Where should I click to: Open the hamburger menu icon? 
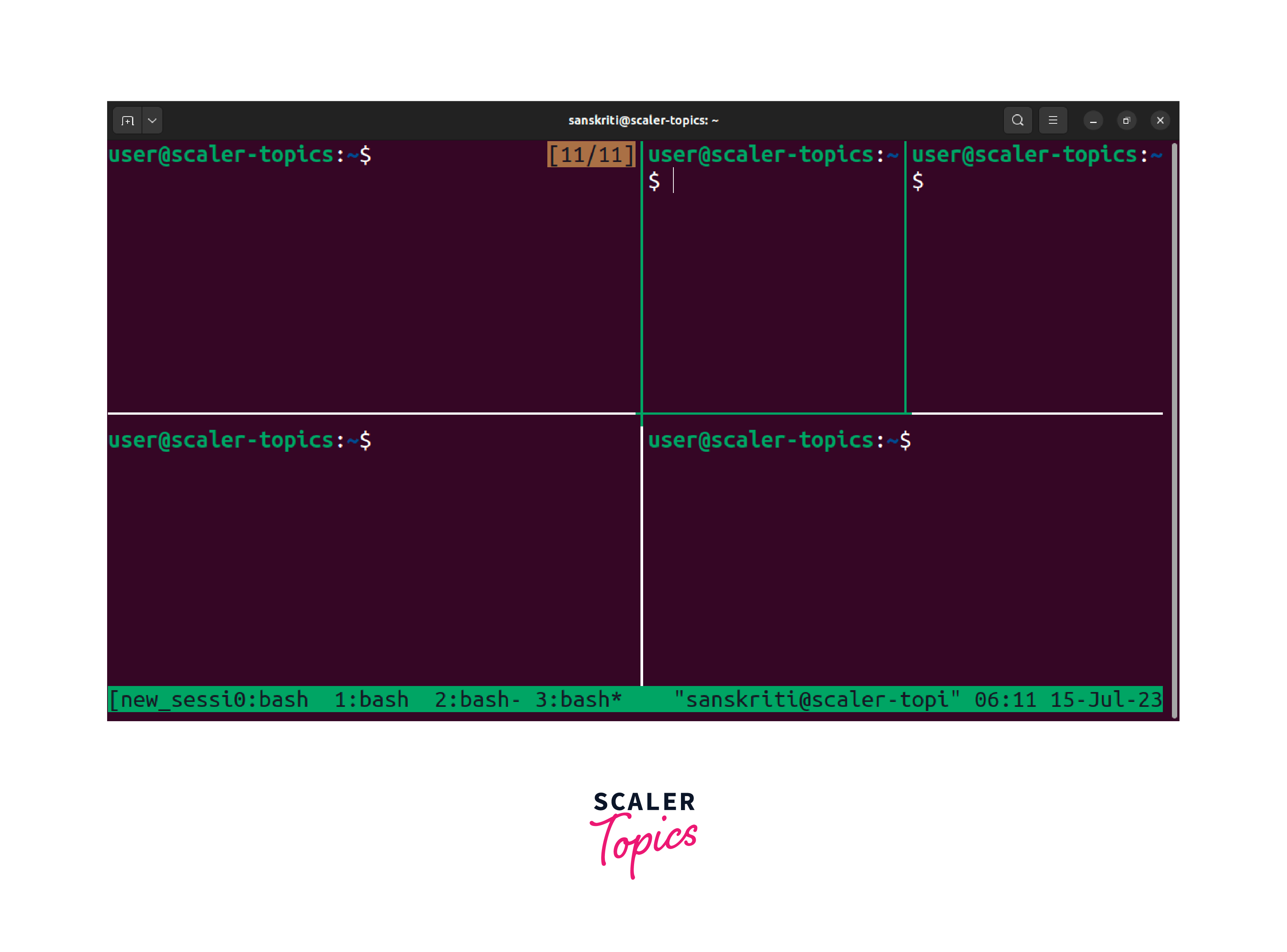[1052, 120]
